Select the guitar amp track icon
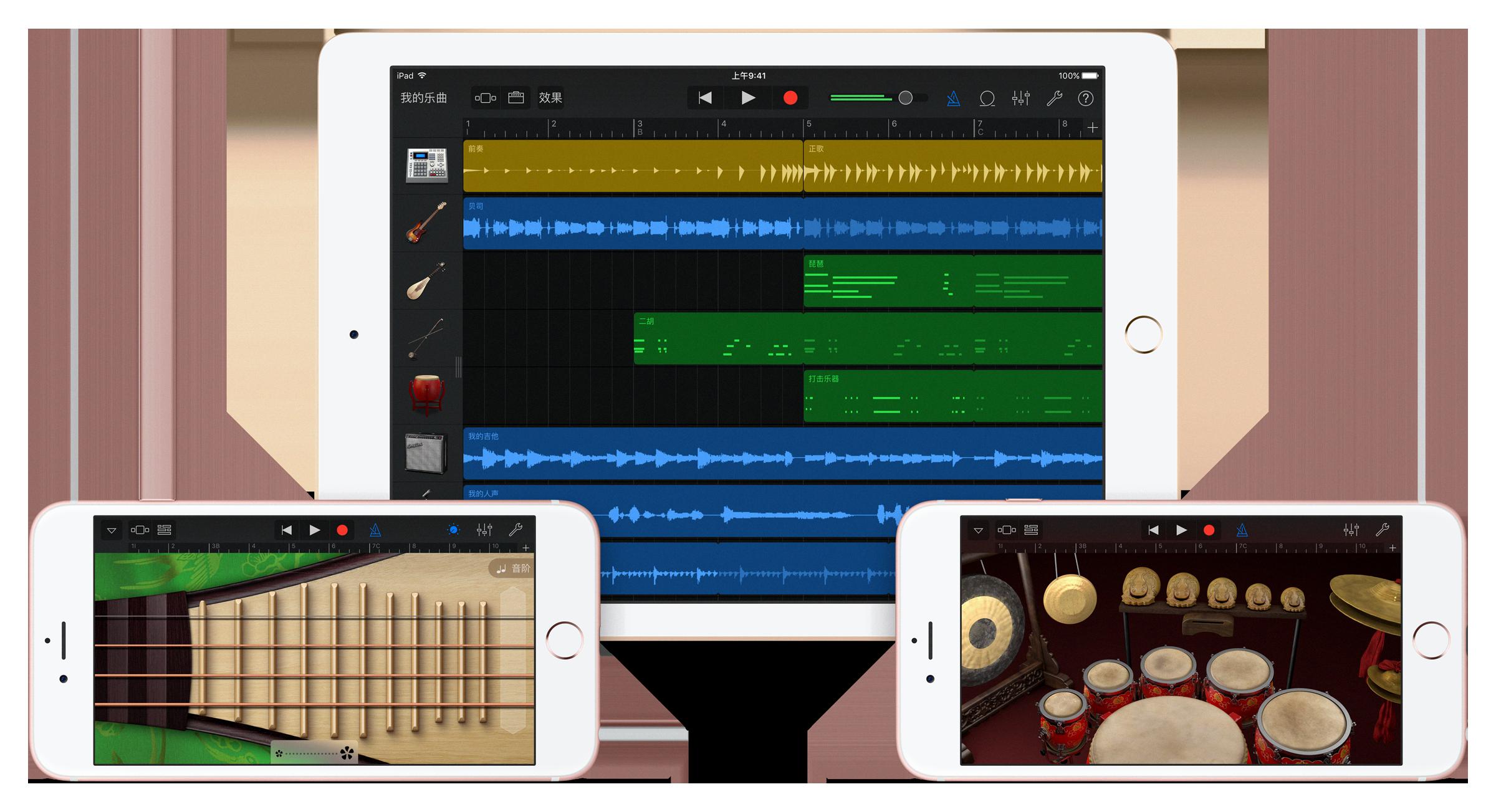This screenshot has height=812, width=1496. coord(427,453)
